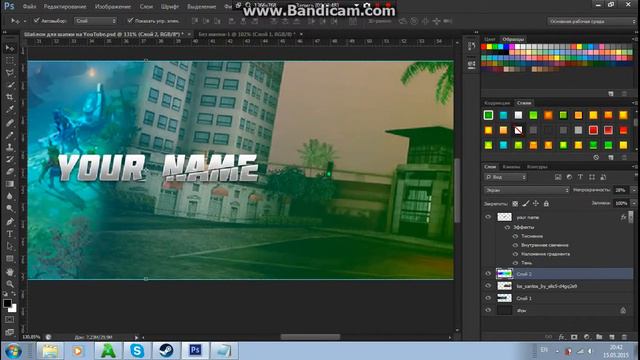The width and height of the screenshot is (640, 360).
Task: Select the Eyedropper tool
Action: (x=10, y=109)
